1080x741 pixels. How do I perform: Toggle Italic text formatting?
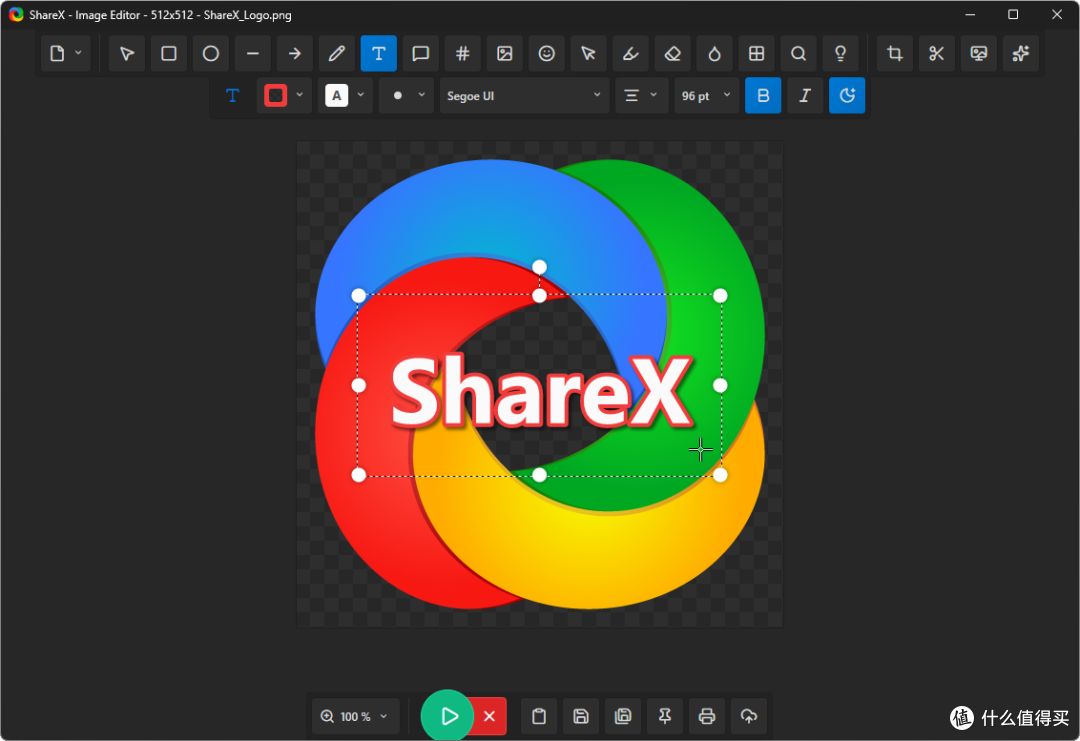pyautogui.click(x=805, y=96)
